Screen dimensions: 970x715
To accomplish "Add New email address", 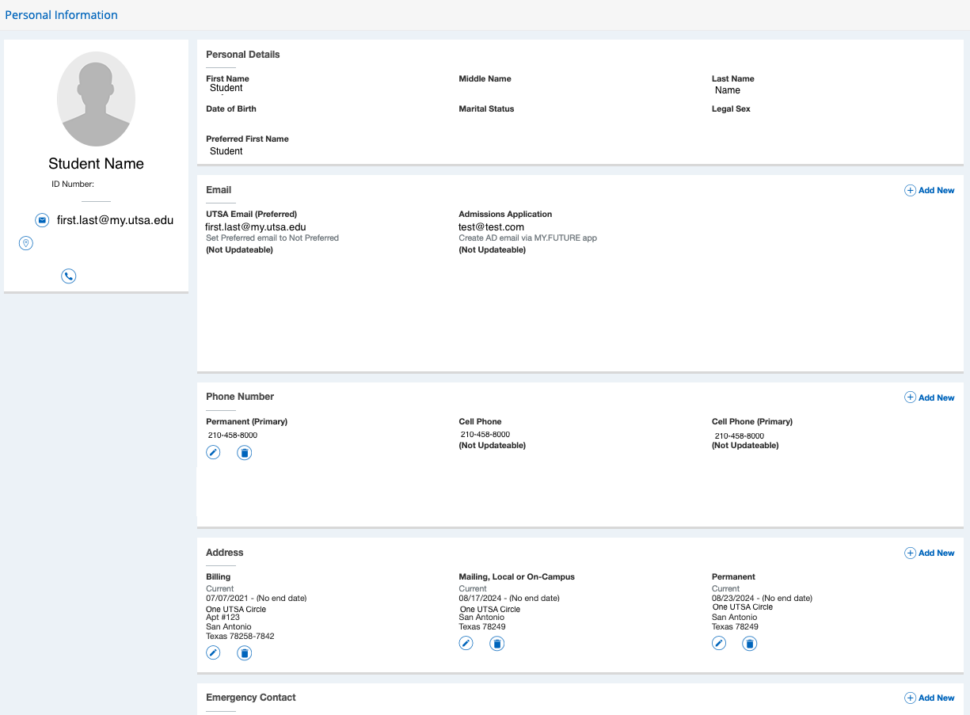I will [929, 190].
